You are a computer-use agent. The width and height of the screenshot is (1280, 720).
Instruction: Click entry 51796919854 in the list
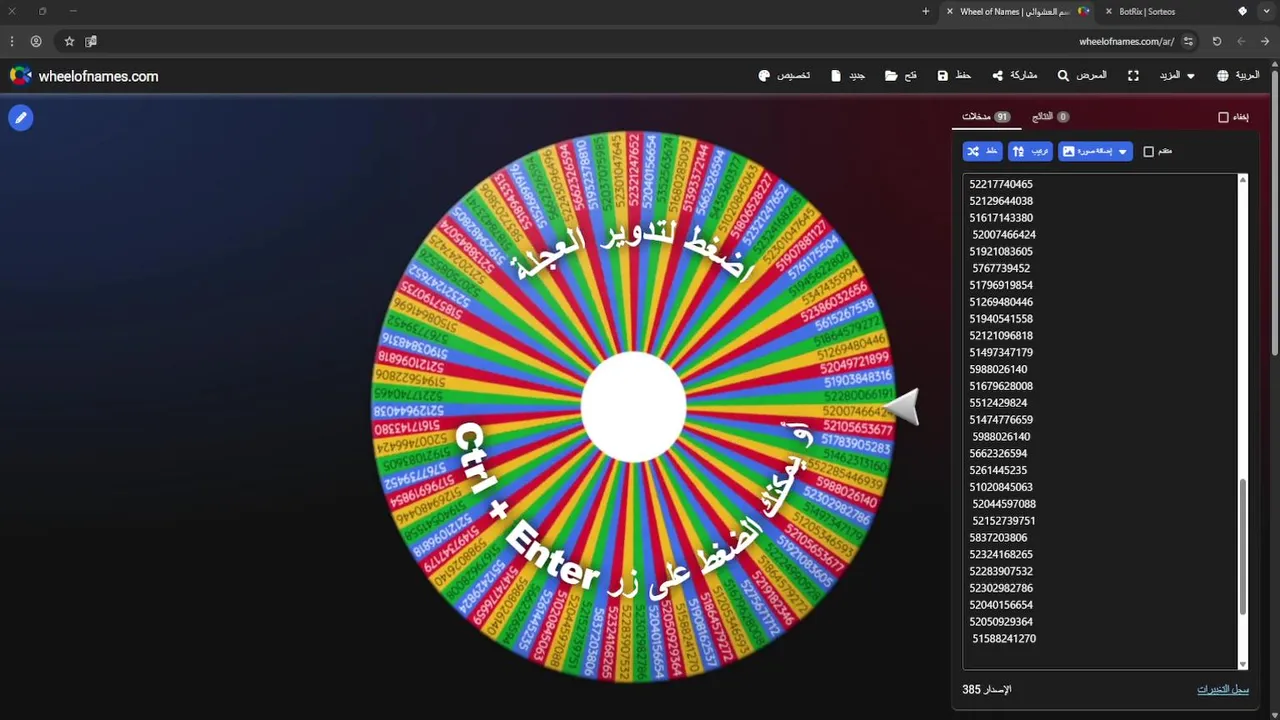click(x=1001, y=285)
